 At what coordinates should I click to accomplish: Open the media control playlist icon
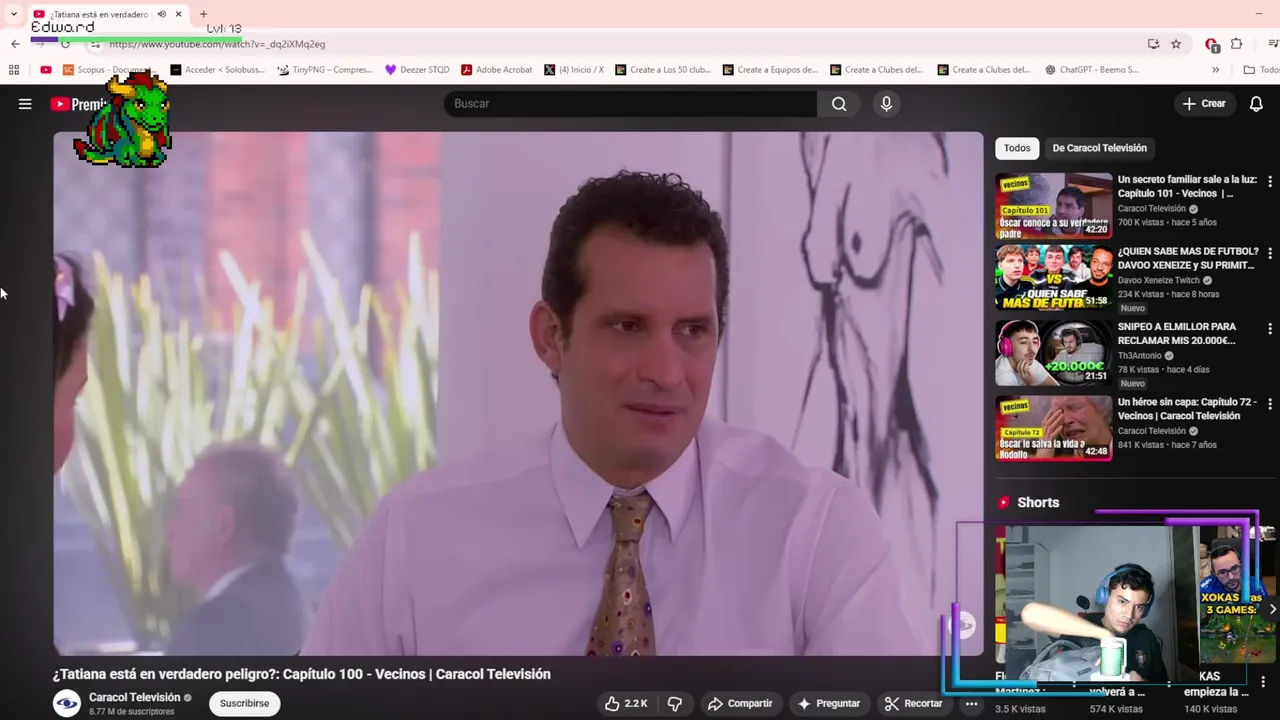1272,44
